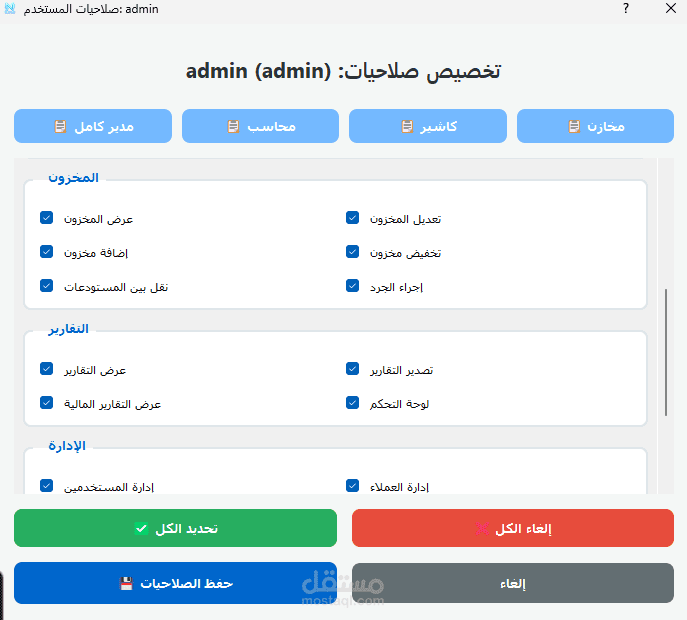Uncheck نقل بين المستودعات permission
The width and height of the screenshot is (687, 620).
tap(46, 286)
